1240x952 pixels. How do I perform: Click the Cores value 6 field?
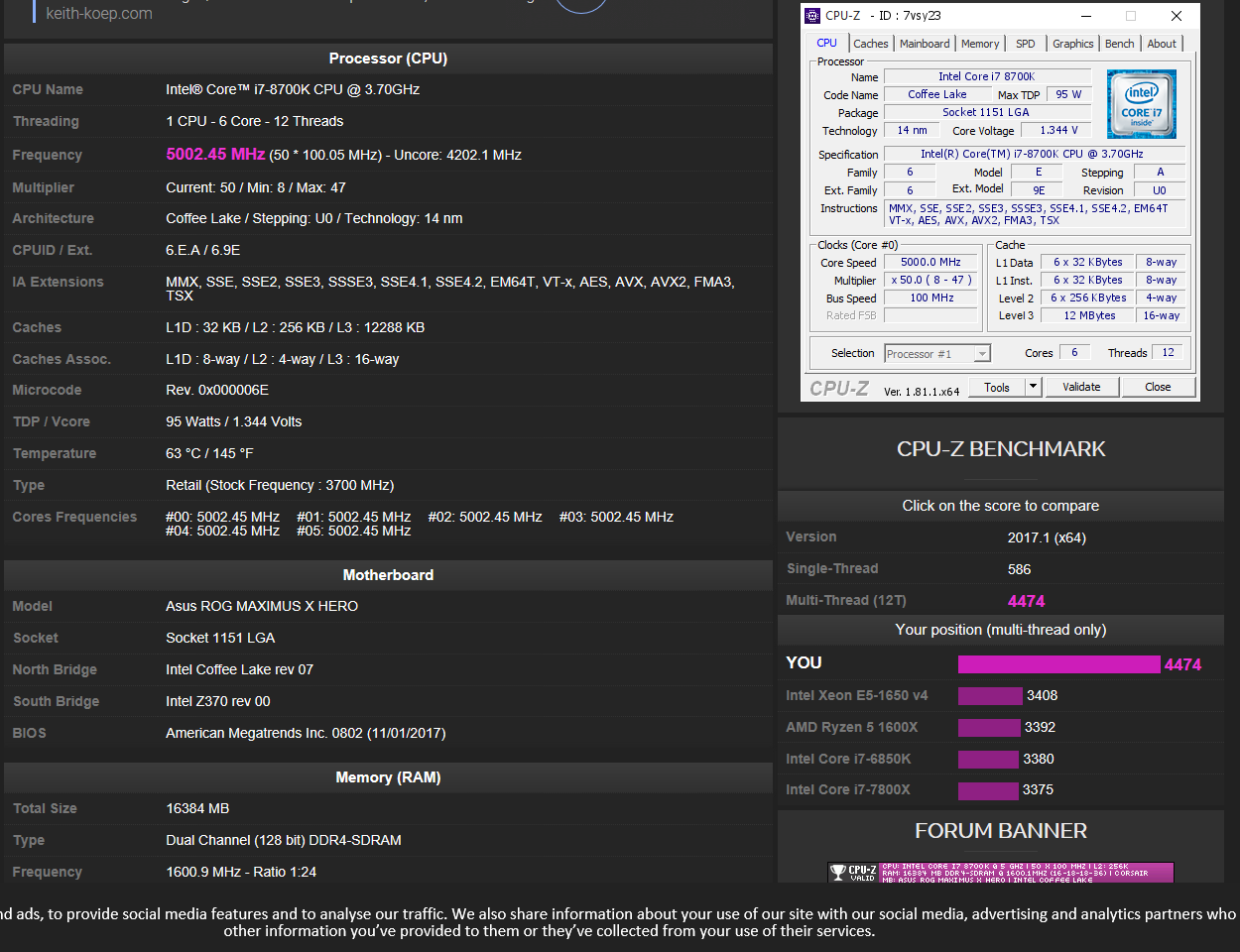1074,352
